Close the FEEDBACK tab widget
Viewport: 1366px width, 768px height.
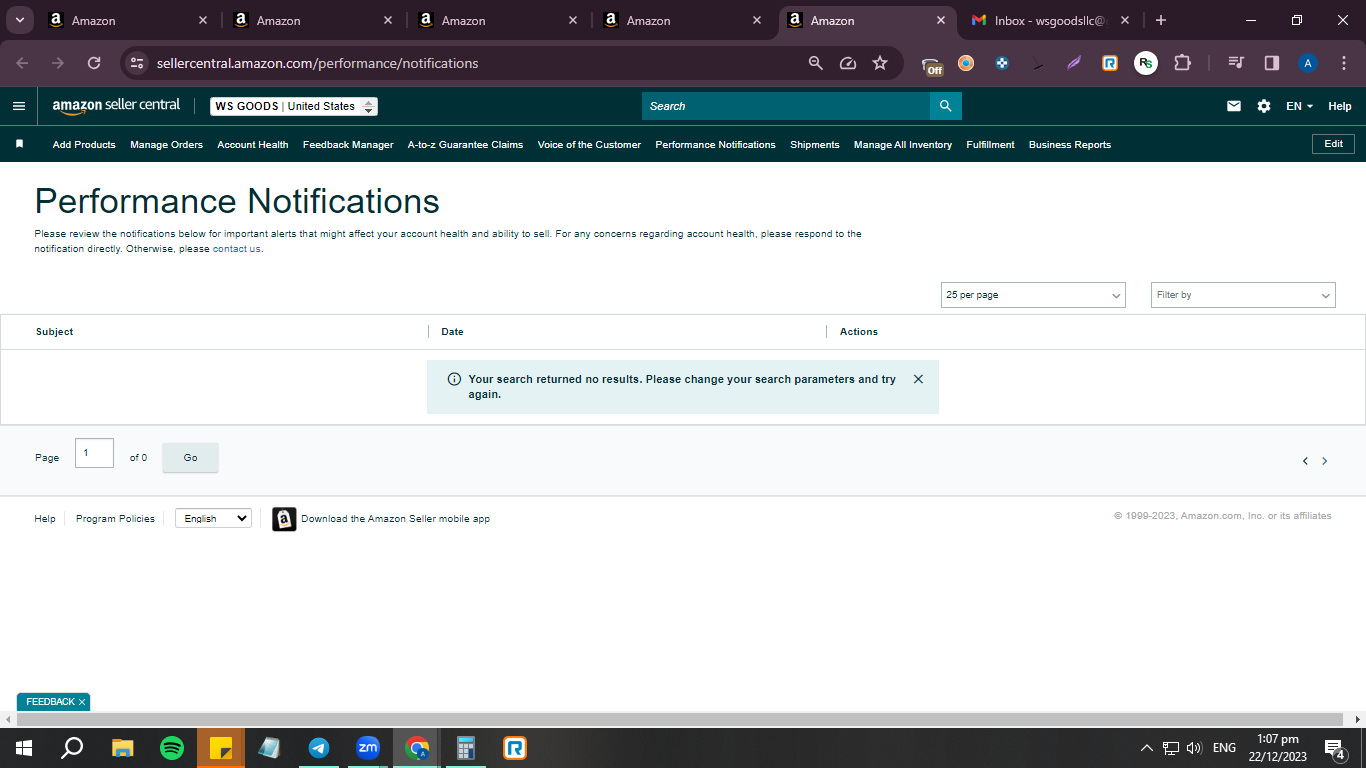[x=82, y=702]
